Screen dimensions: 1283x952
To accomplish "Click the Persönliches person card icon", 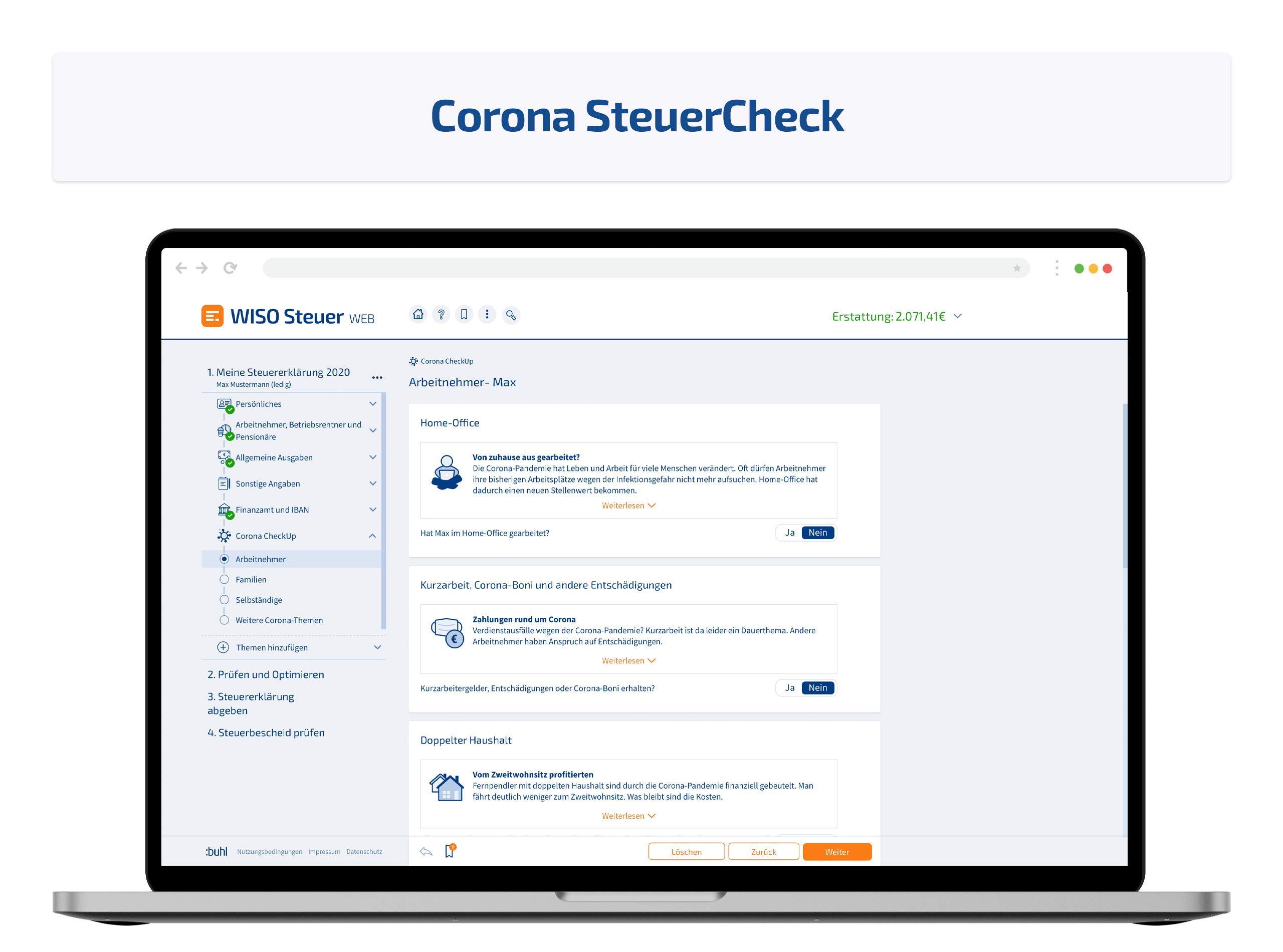I will pos(224,404).
